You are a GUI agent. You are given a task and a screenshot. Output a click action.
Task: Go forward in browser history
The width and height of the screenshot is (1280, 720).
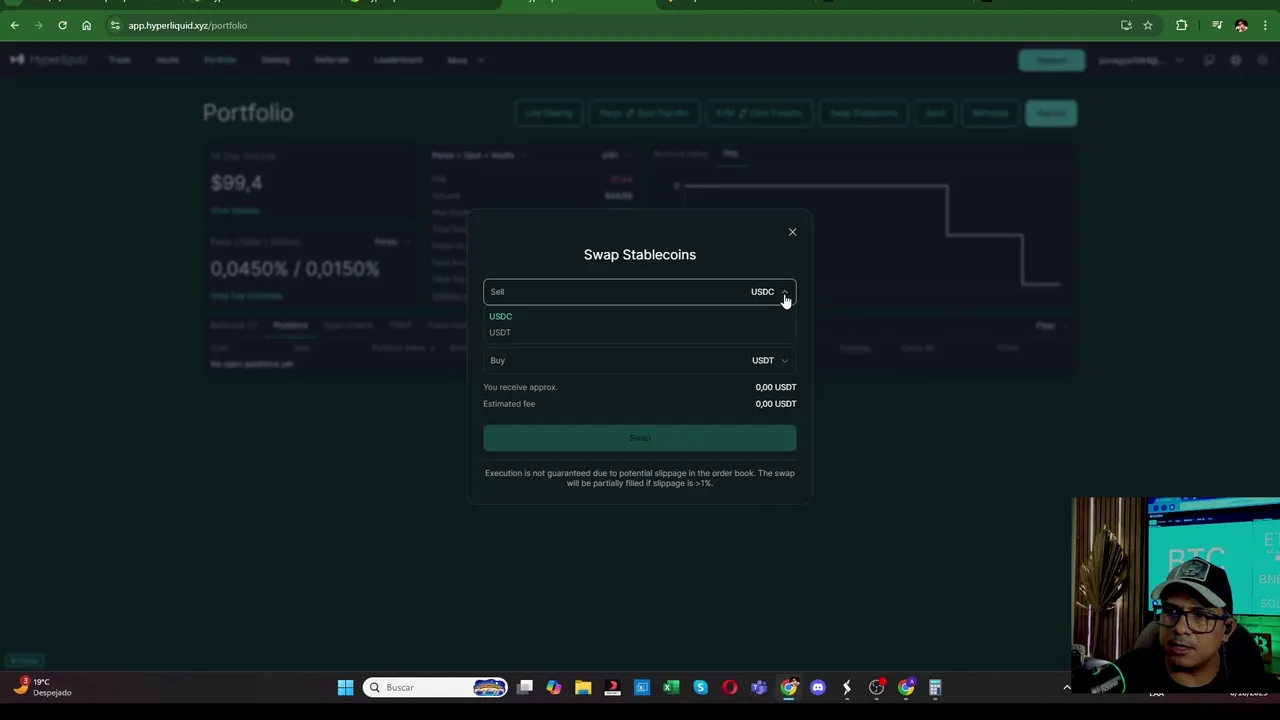(x=38, y=25)
